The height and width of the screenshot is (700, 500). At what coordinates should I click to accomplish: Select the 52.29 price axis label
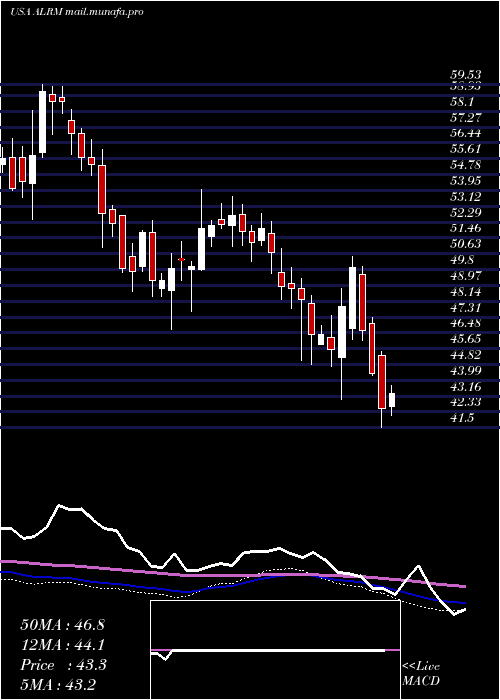(466, 212)
